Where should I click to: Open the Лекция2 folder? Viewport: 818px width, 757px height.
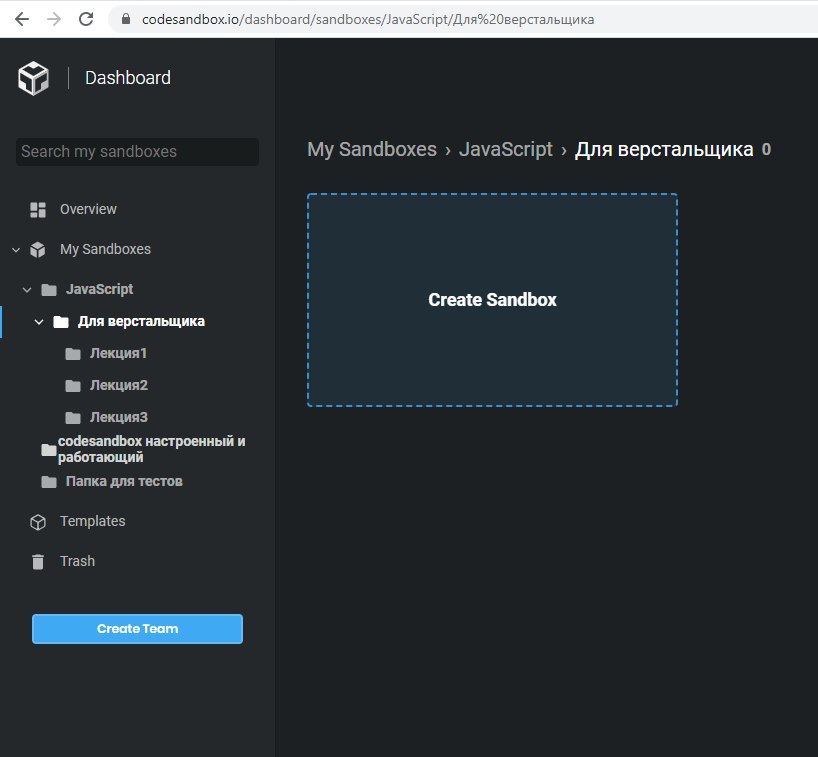119,385
